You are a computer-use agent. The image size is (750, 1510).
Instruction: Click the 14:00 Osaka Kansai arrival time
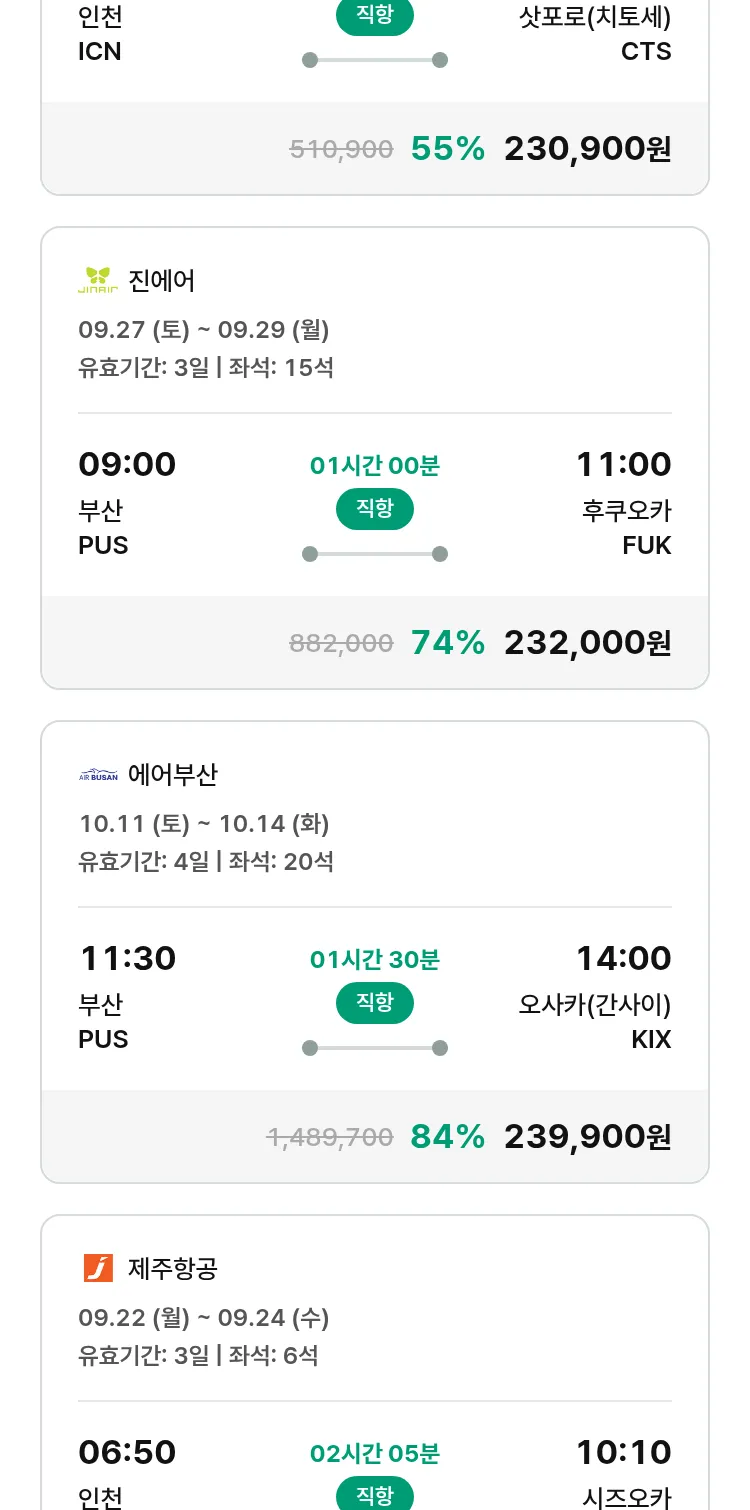[x=623, y=959]
